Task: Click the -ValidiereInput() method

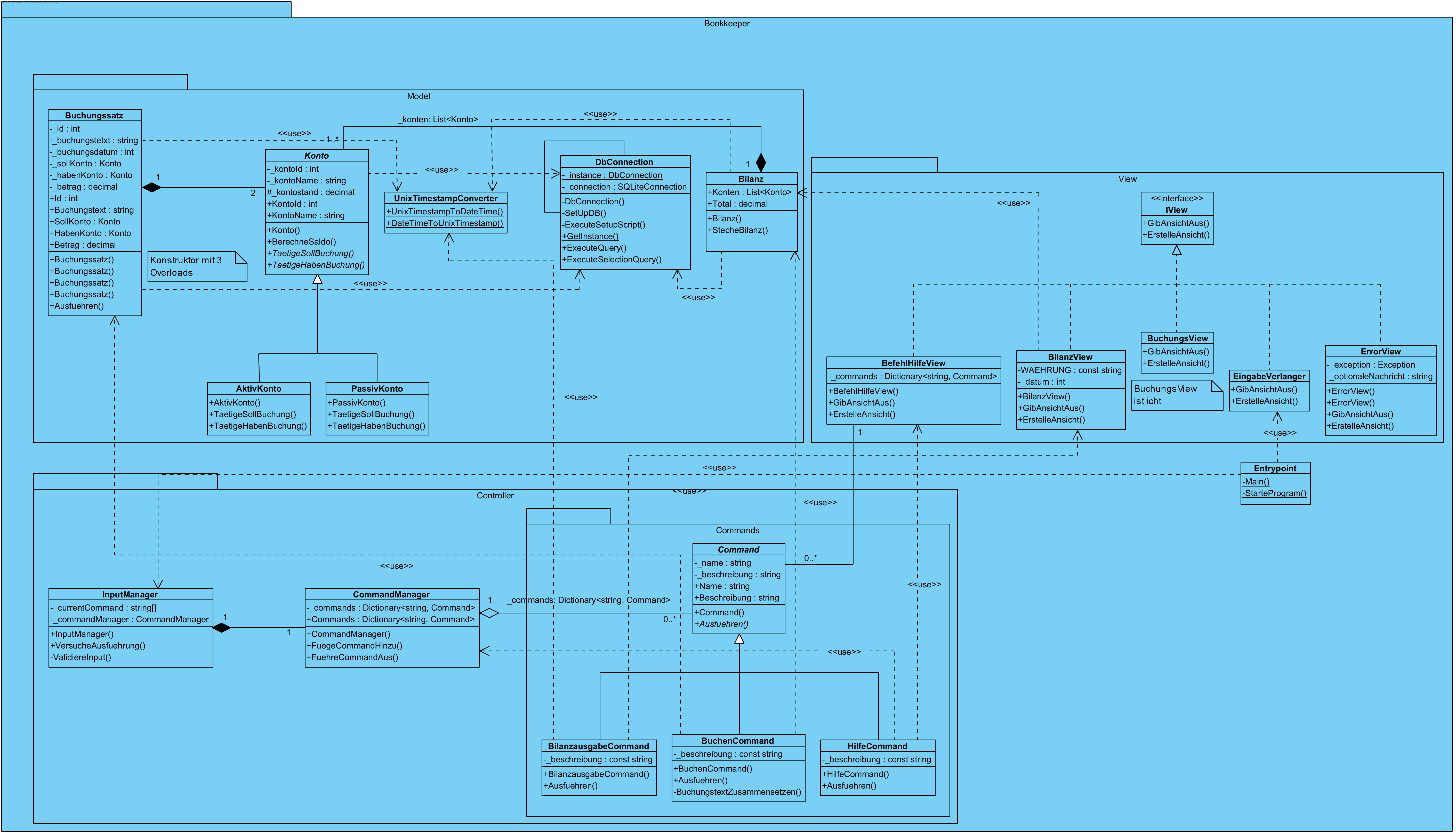Action: click(81, 658)
